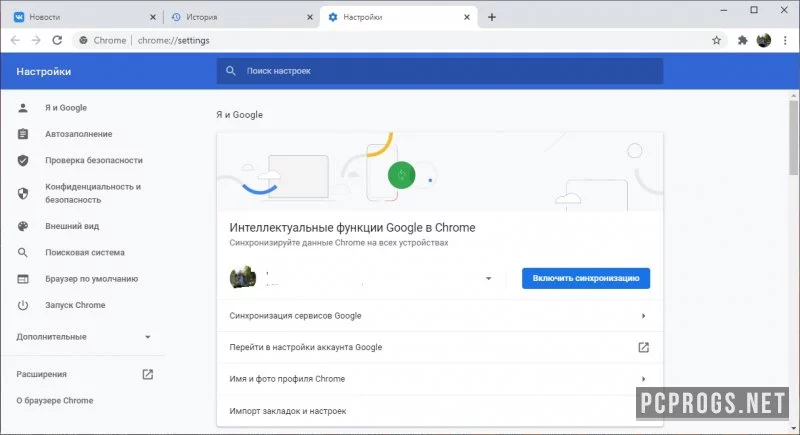The width and height of the screenshot is (800, 435).
Task: Open Перейти в настройки аккаунта Google
Action: 440,347
